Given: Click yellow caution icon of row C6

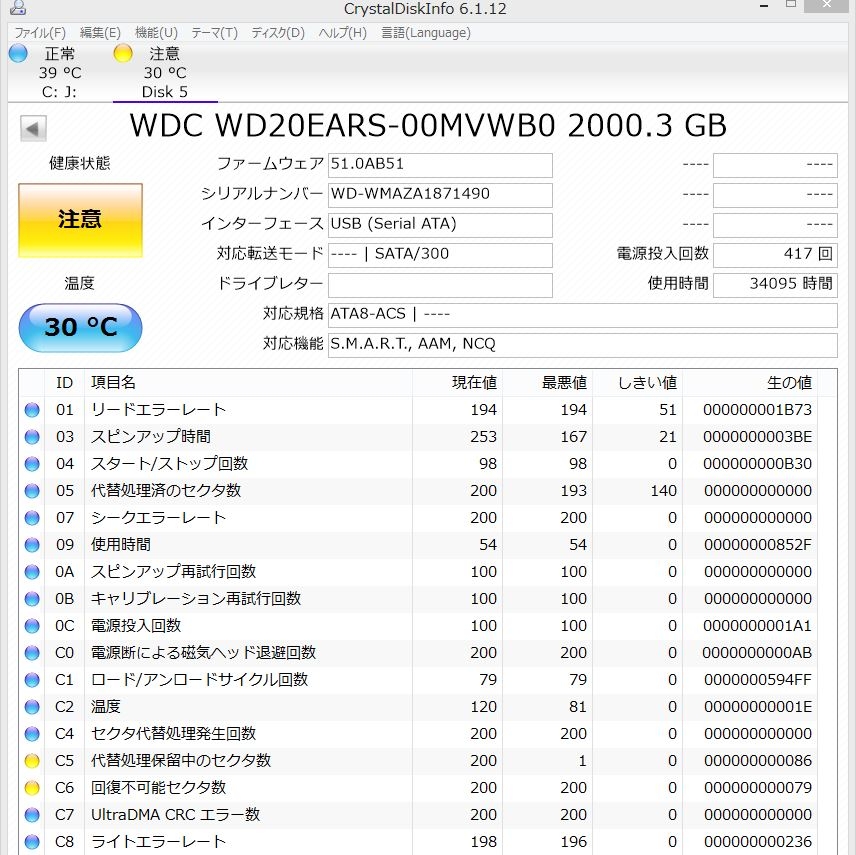Looking at the screenshot, I should click(x=32, y=788).
